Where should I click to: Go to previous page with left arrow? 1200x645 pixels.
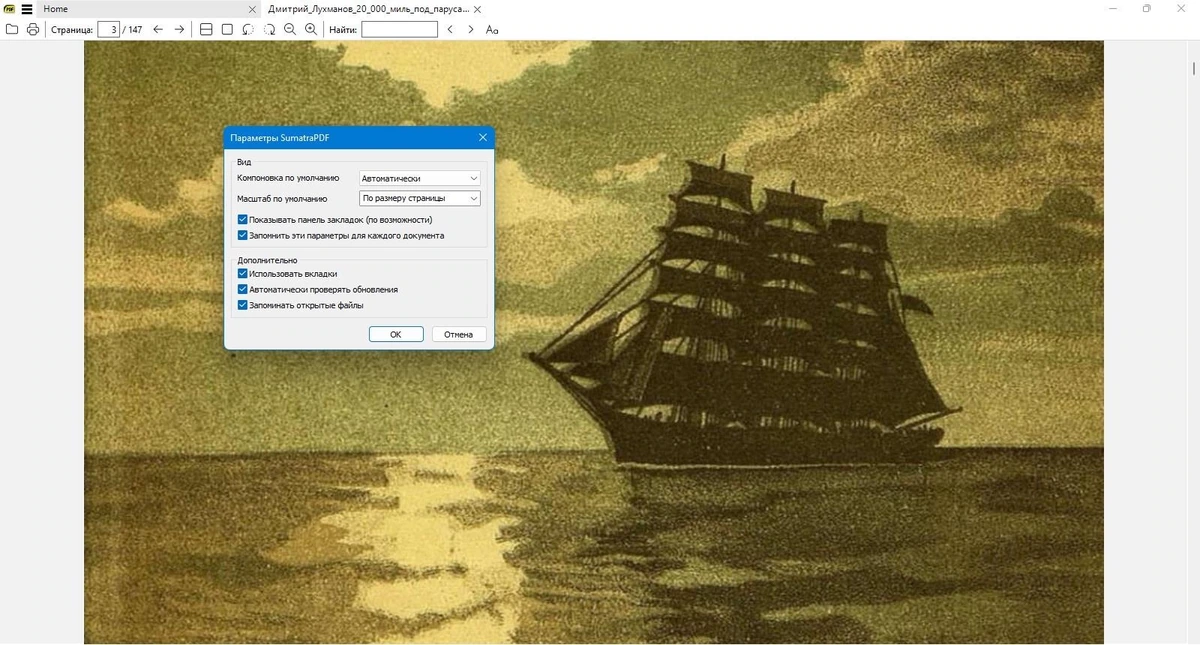point(158,29)
